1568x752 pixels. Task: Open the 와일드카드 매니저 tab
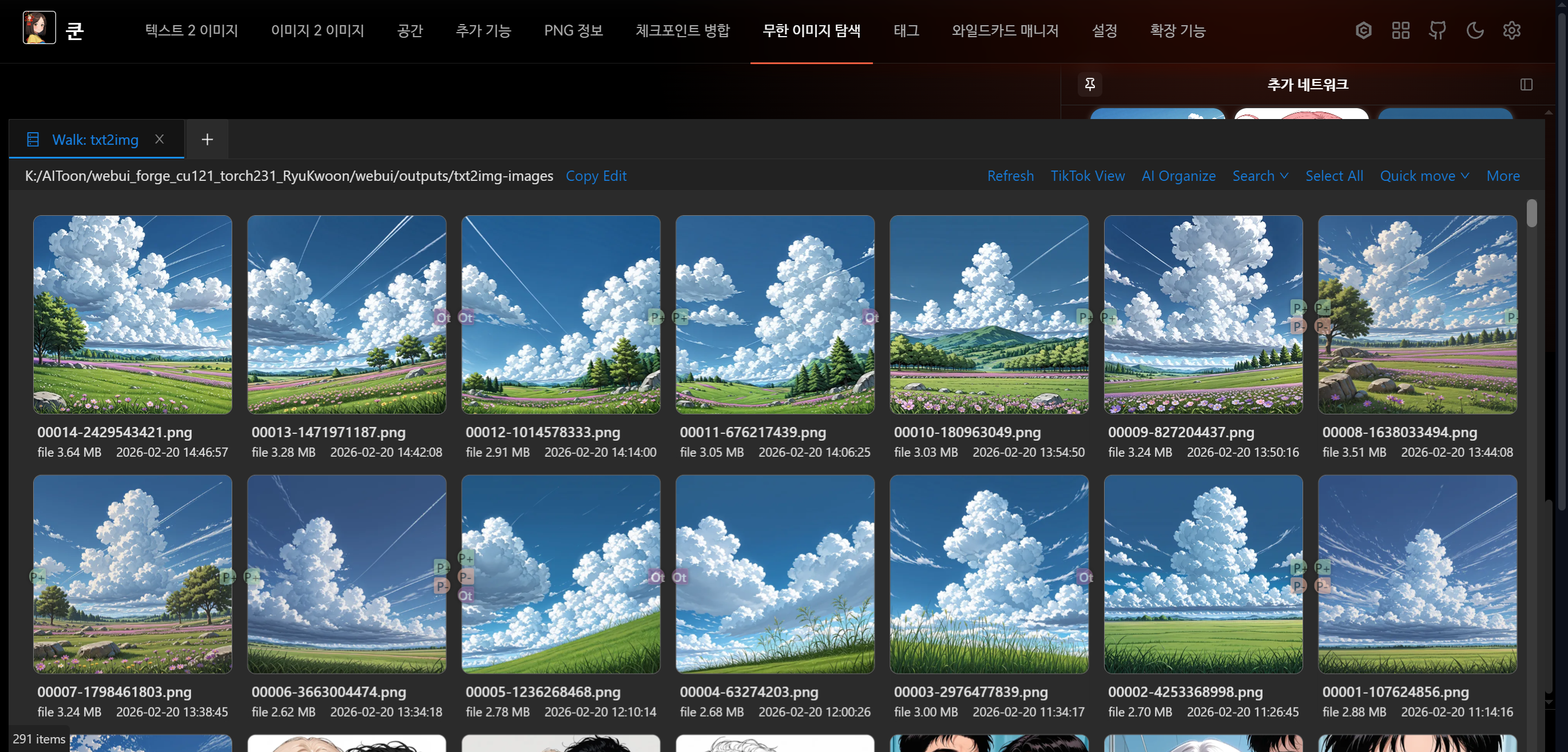(x=1005, y=30)
